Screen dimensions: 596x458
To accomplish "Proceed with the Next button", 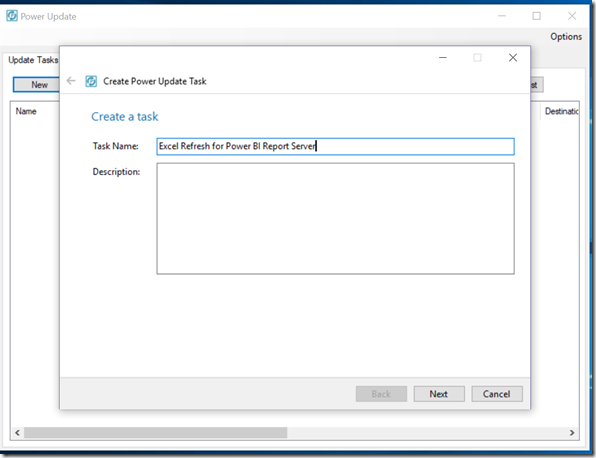I will pyautogui.click(x=439, y=394).
